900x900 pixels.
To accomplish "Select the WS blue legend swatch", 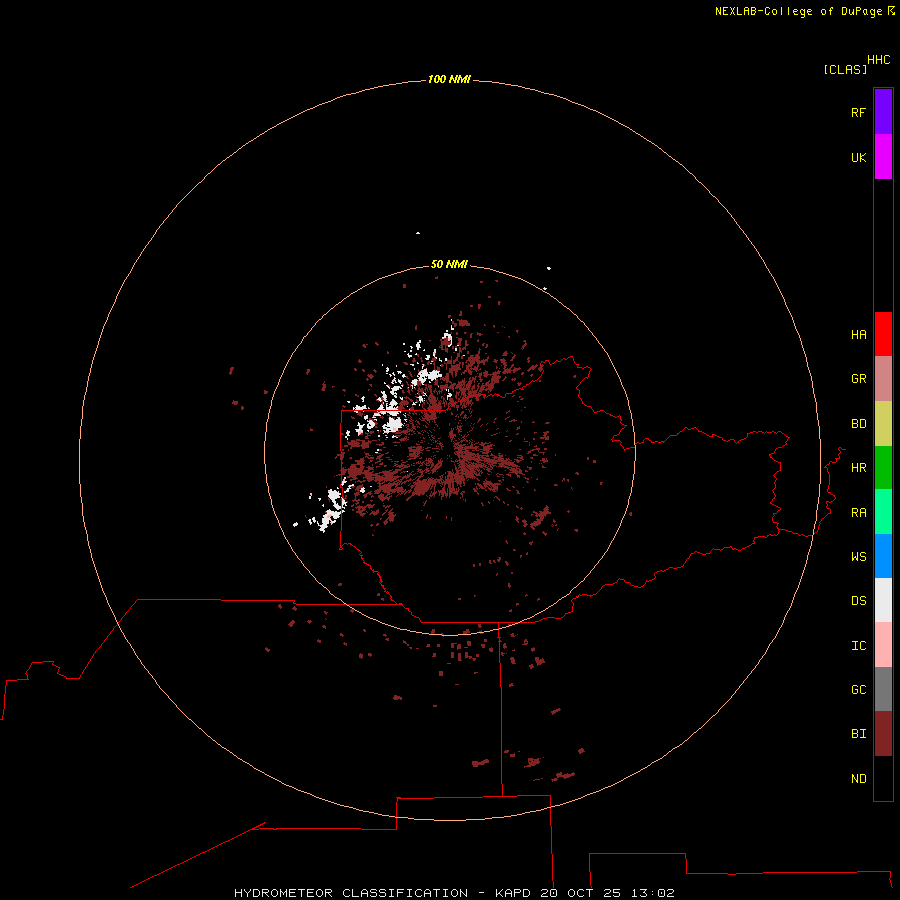I will tap(883, 556).
